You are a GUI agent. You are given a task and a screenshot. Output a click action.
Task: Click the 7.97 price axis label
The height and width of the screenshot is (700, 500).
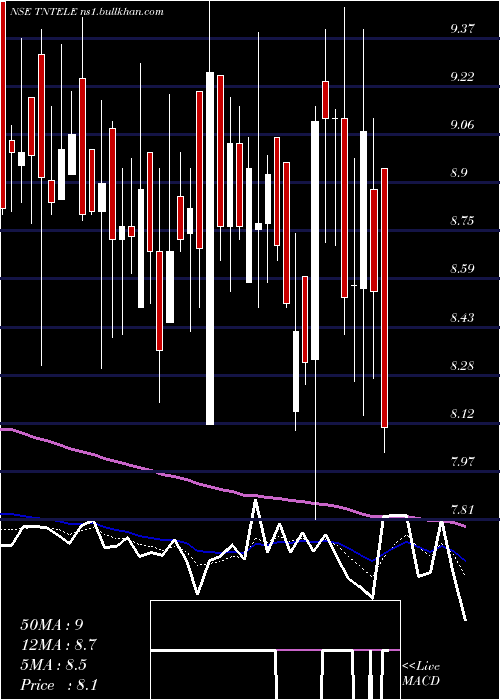pyautogui.click(x=462, y=461)
